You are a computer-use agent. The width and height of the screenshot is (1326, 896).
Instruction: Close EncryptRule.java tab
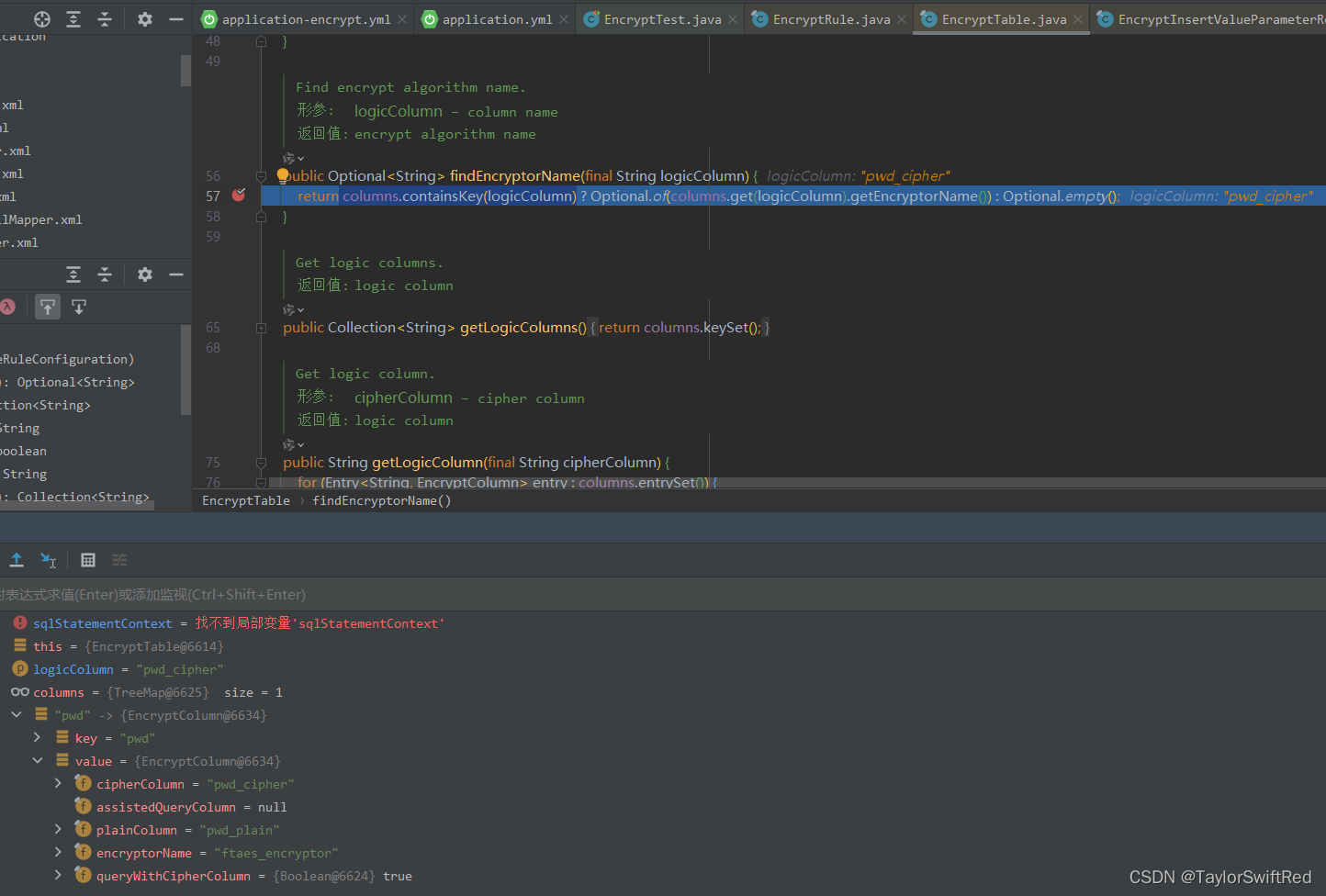(902, 19)
